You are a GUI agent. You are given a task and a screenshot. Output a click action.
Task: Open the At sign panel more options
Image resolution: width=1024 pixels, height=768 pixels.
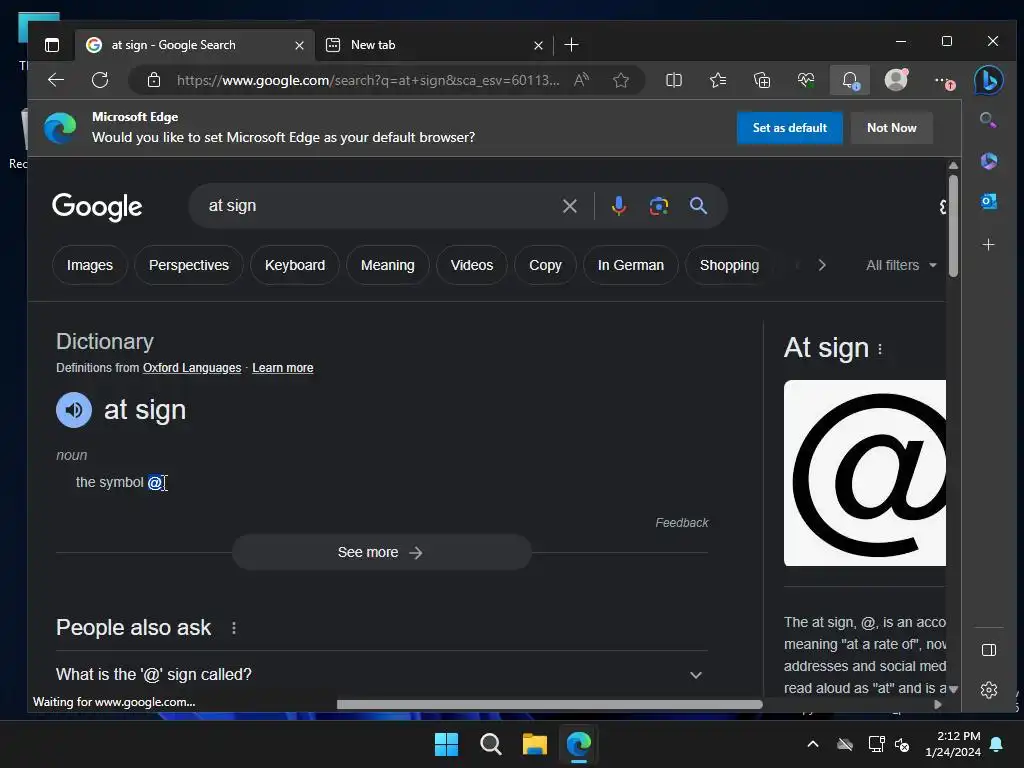click(x=880, y=349)
